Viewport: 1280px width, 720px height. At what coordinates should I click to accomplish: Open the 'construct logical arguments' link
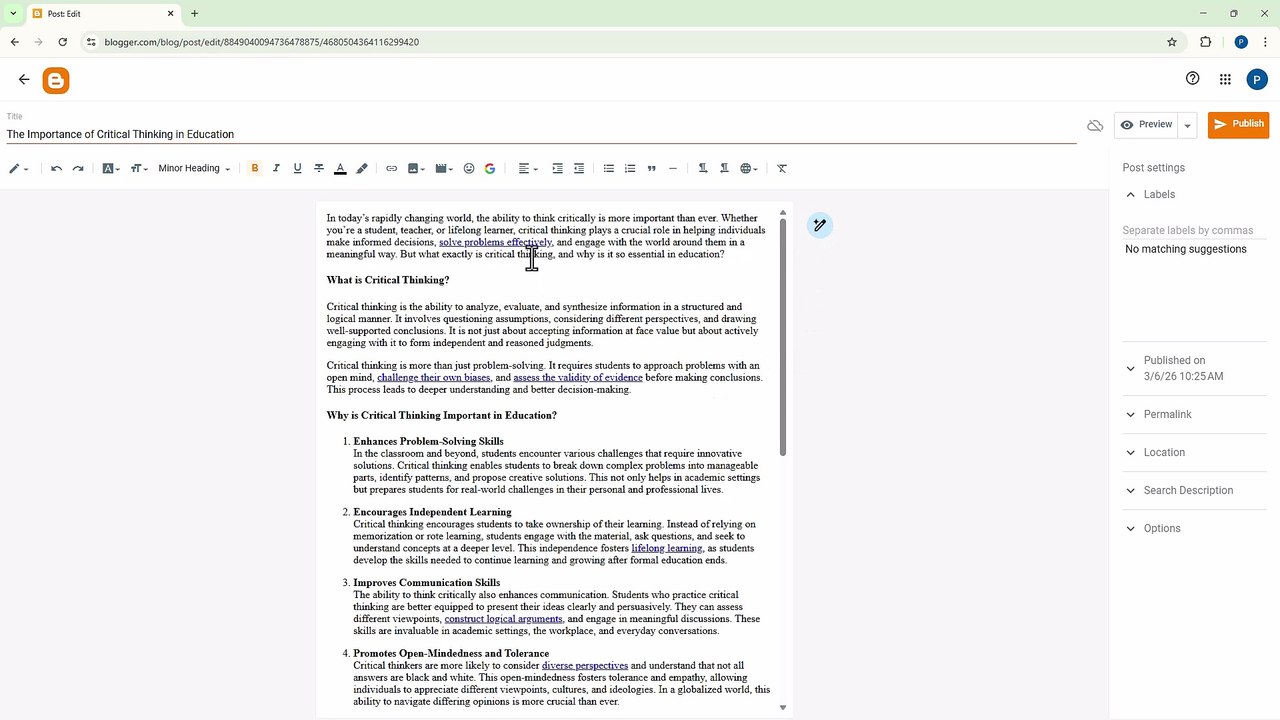click(503, 619)
